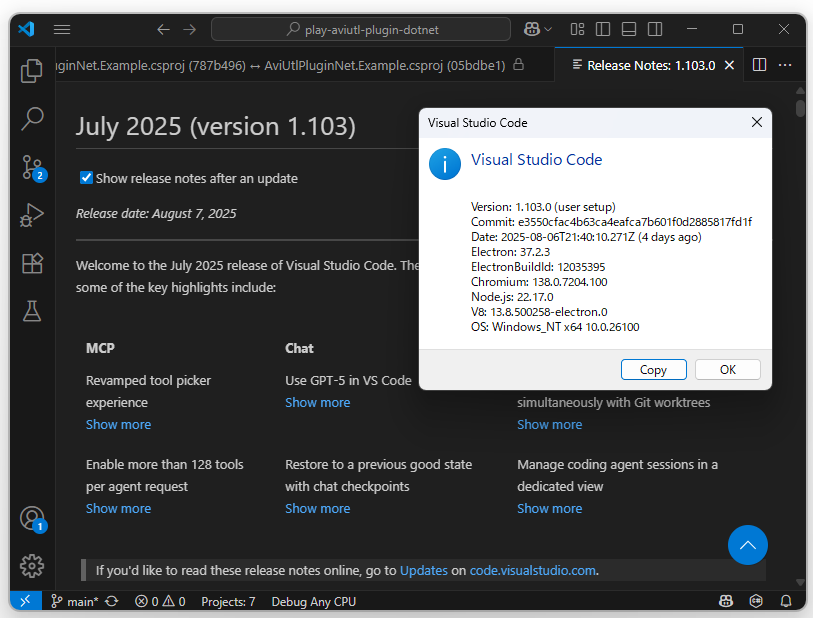The image size is (813, 618).
Task: Open the Explorer view
Action: (x=31, y=71)
